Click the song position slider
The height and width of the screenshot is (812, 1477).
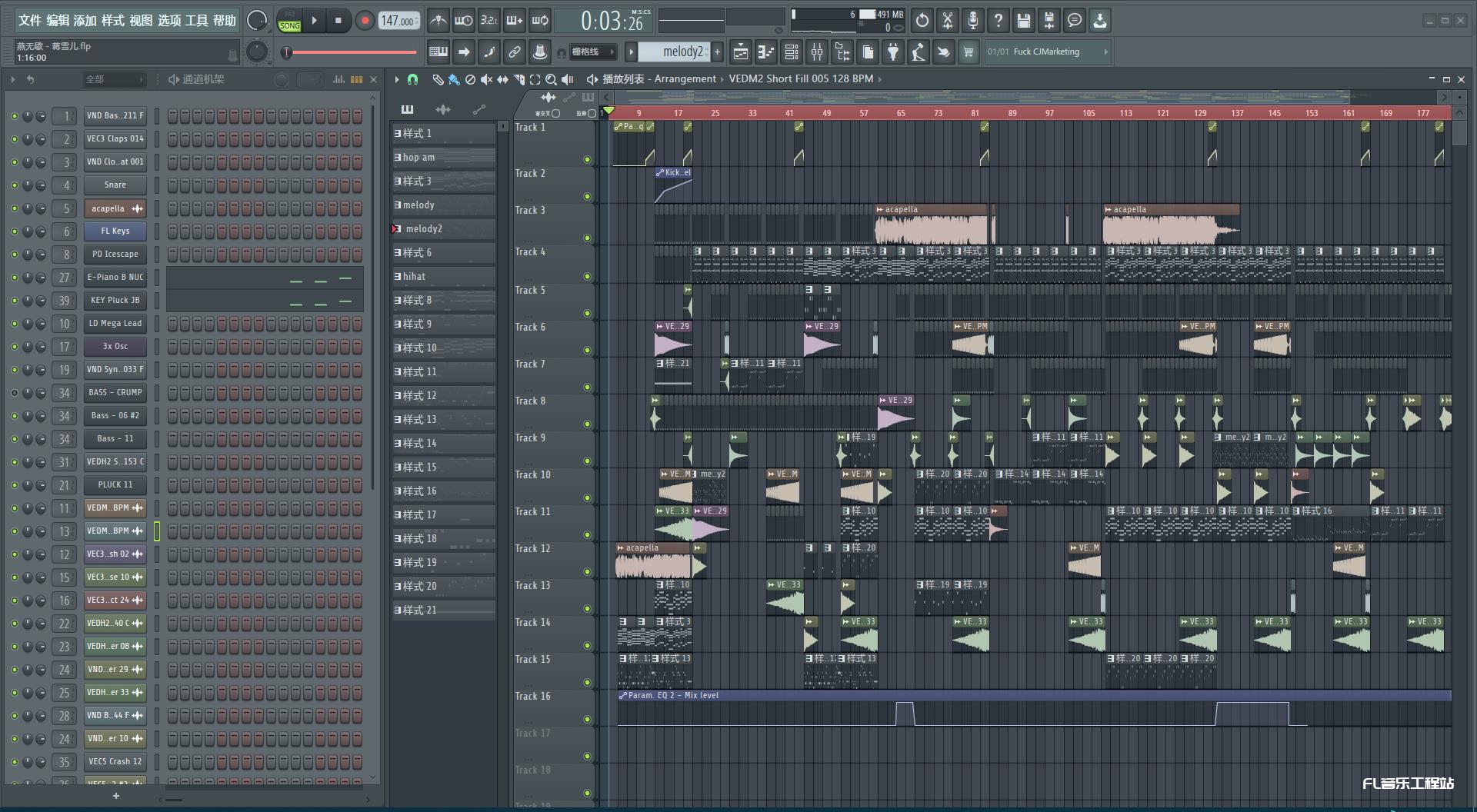click(350, 52)
